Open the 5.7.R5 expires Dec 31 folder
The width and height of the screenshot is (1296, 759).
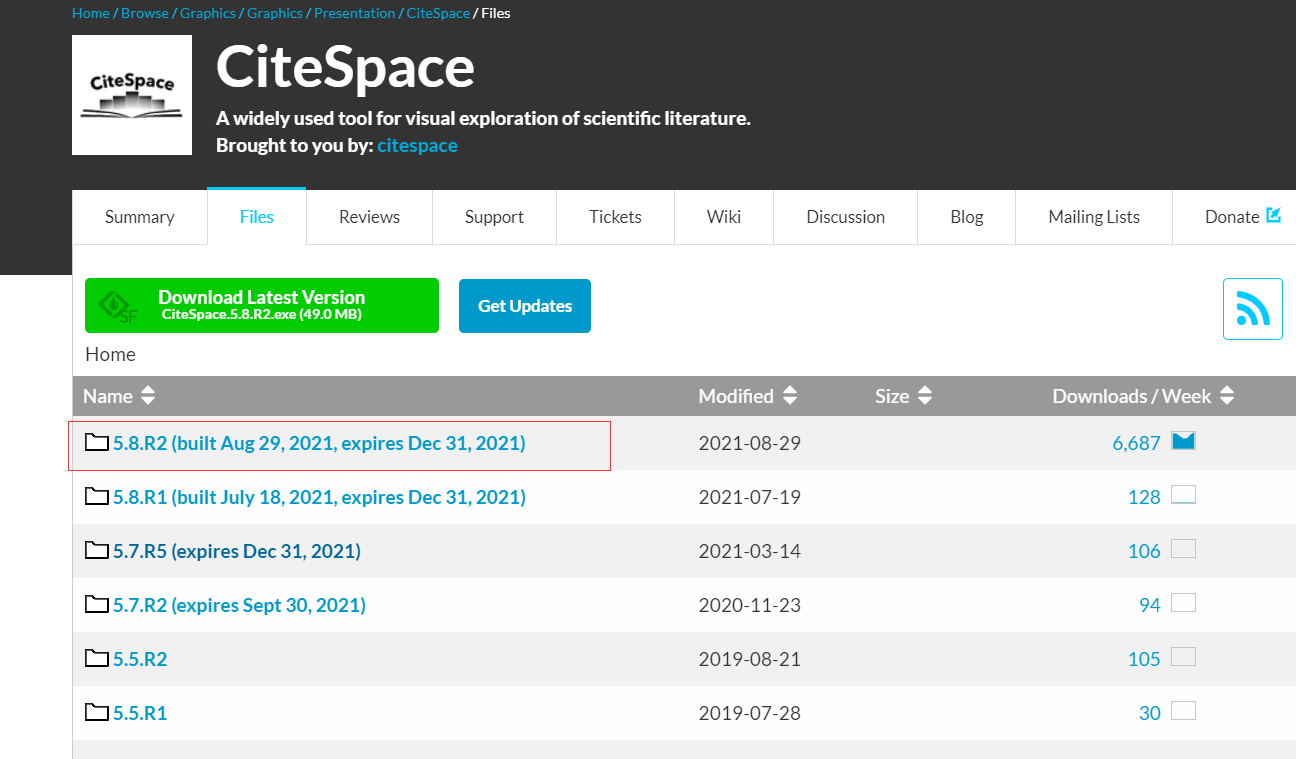pyautogui.click(x=237, y=550)
